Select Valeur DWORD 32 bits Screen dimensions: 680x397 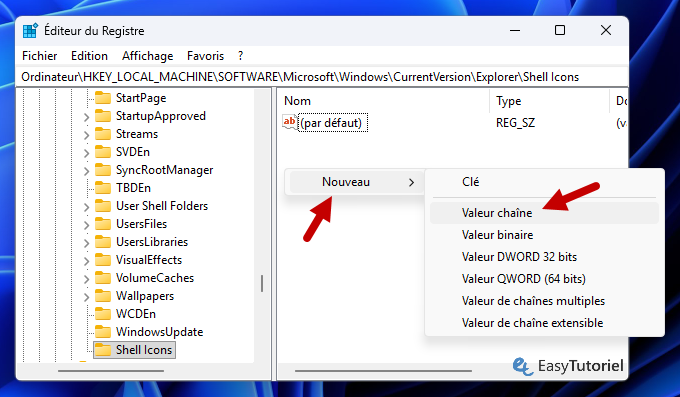click(544, 257)
